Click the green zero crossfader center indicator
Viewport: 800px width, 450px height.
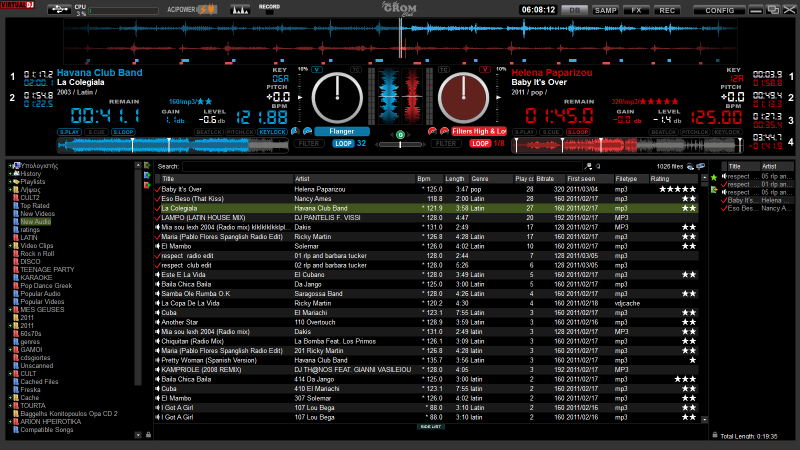pyautogui.click(x=400, y=135)
